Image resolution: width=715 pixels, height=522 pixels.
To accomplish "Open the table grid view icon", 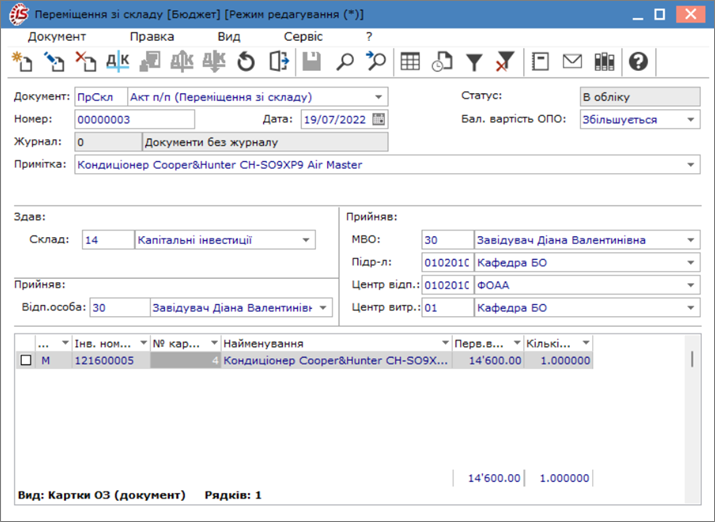I will pyautogui.click(x=410, y=62).
